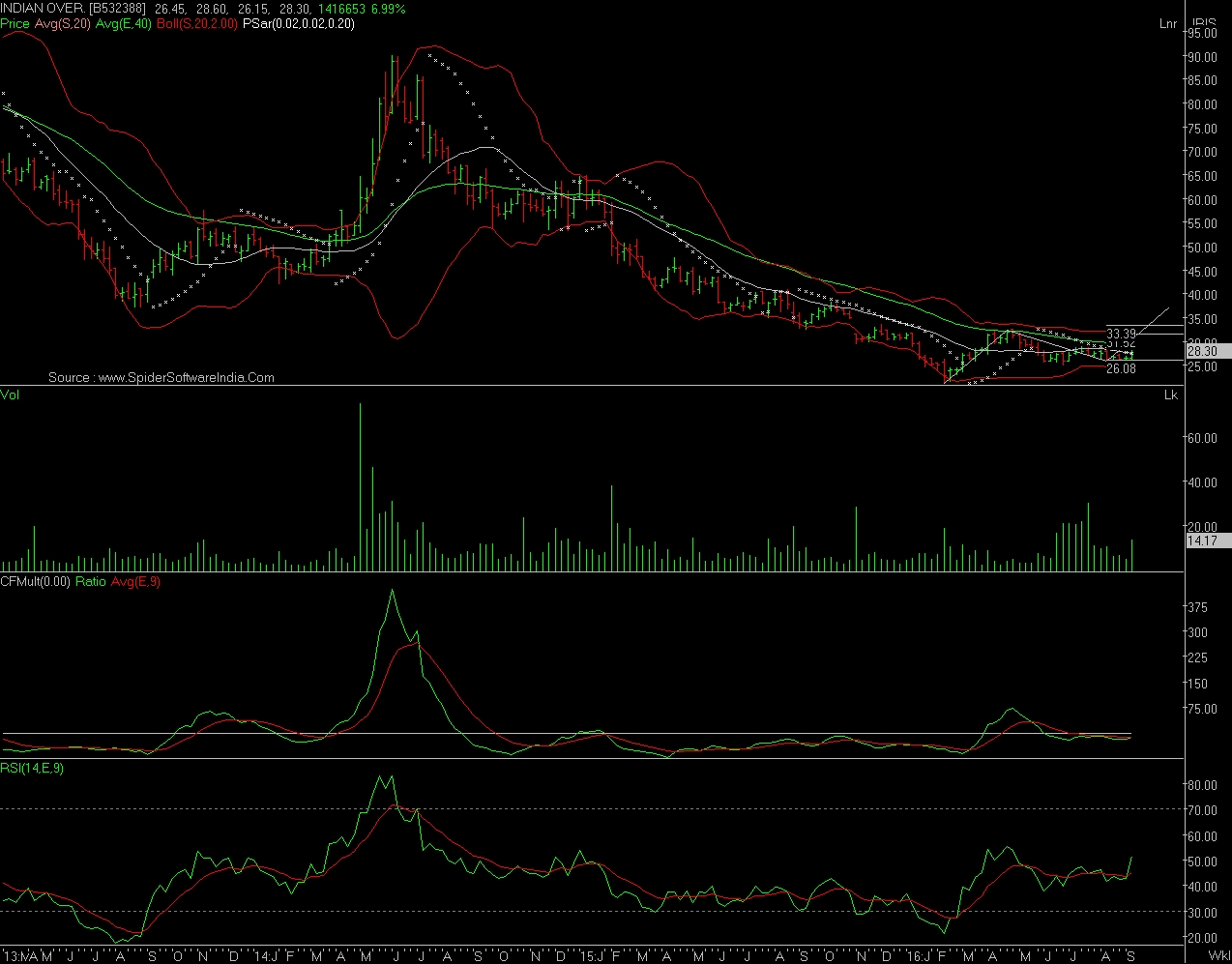The width and height of the screenshot is (1232, 964).
Task: Click the '15:J year marker on time axis
Action: pos(592,956)
